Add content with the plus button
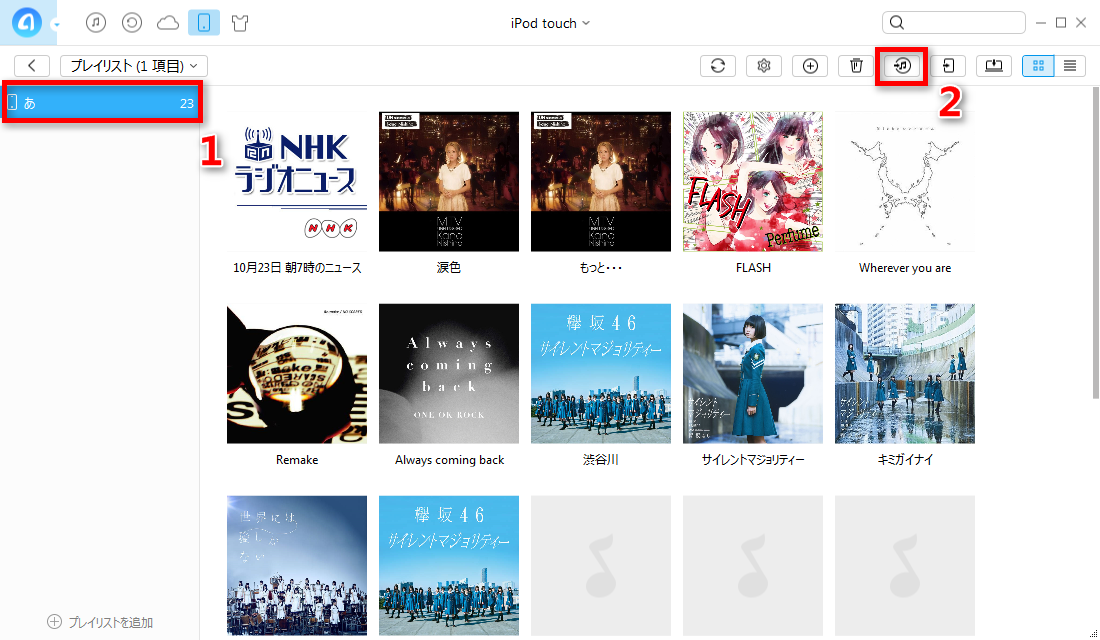The height and width of the screenshot is (640, 1100). (x=810, y=65)
